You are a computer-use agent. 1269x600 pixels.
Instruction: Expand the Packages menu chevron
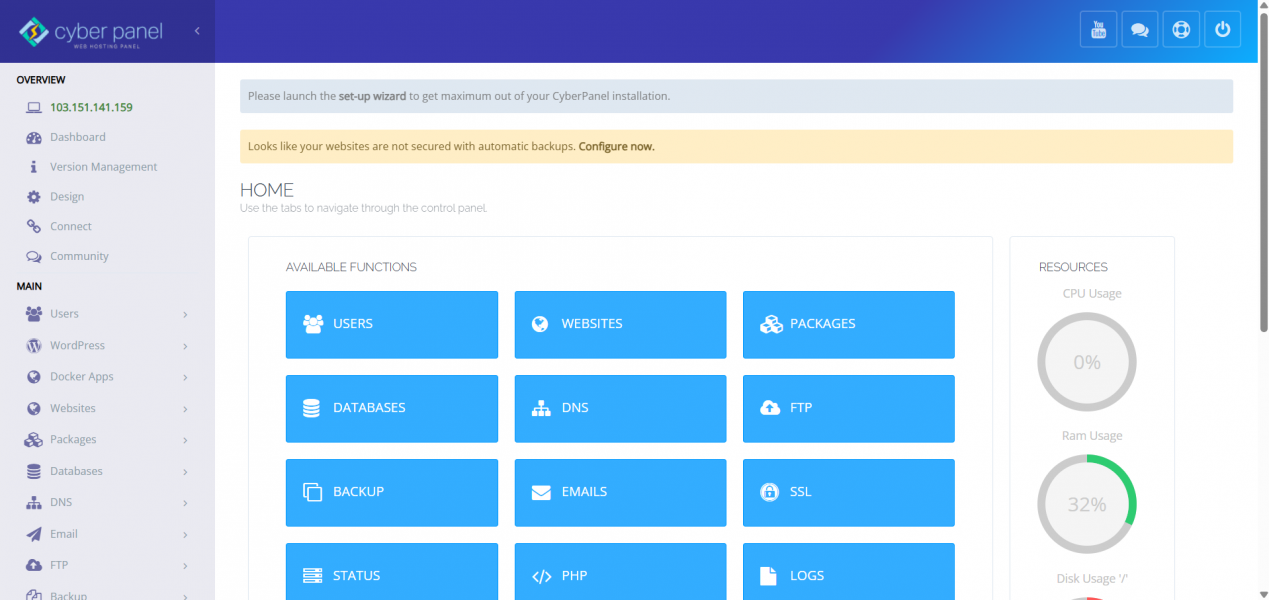click(186, 440)
